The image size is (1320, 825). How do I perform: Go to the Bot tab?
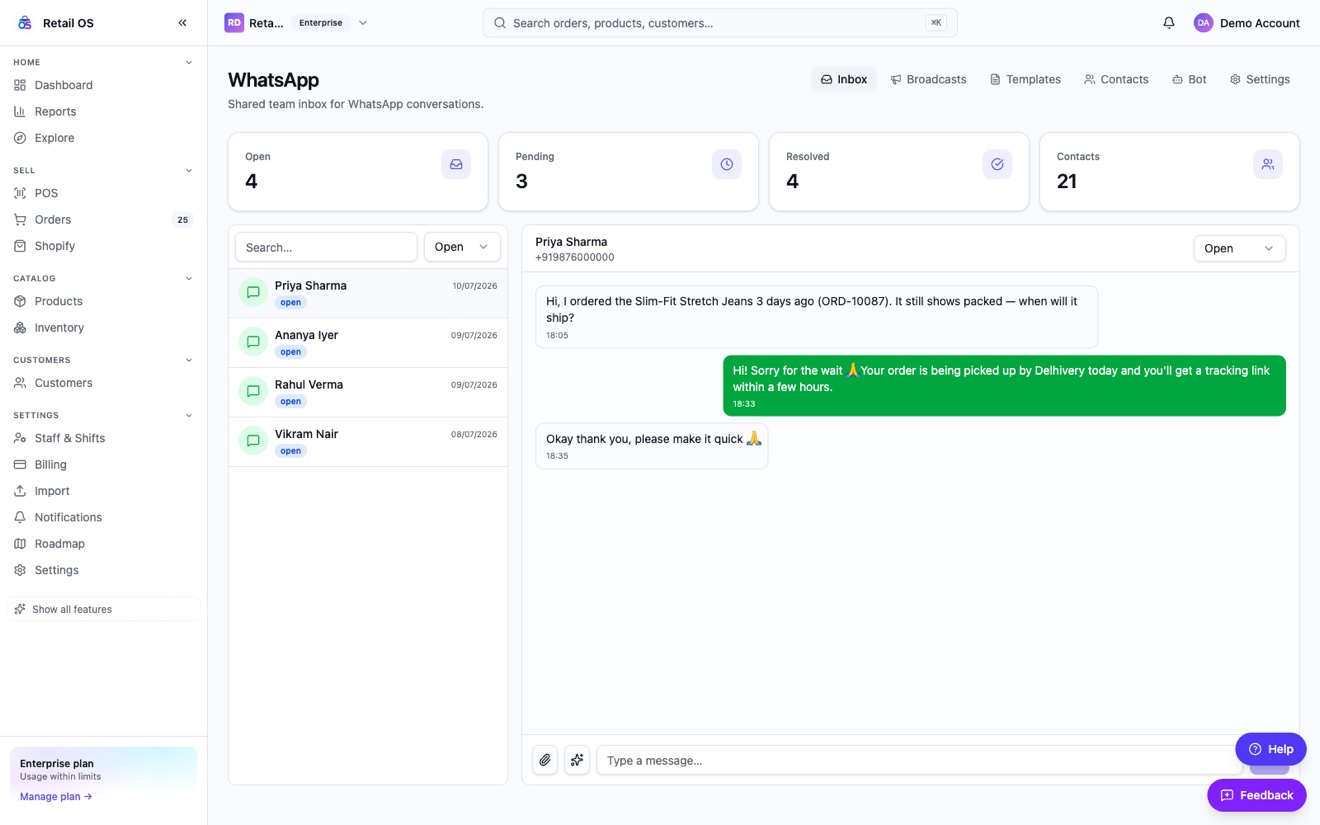(x=1189, y=79)
